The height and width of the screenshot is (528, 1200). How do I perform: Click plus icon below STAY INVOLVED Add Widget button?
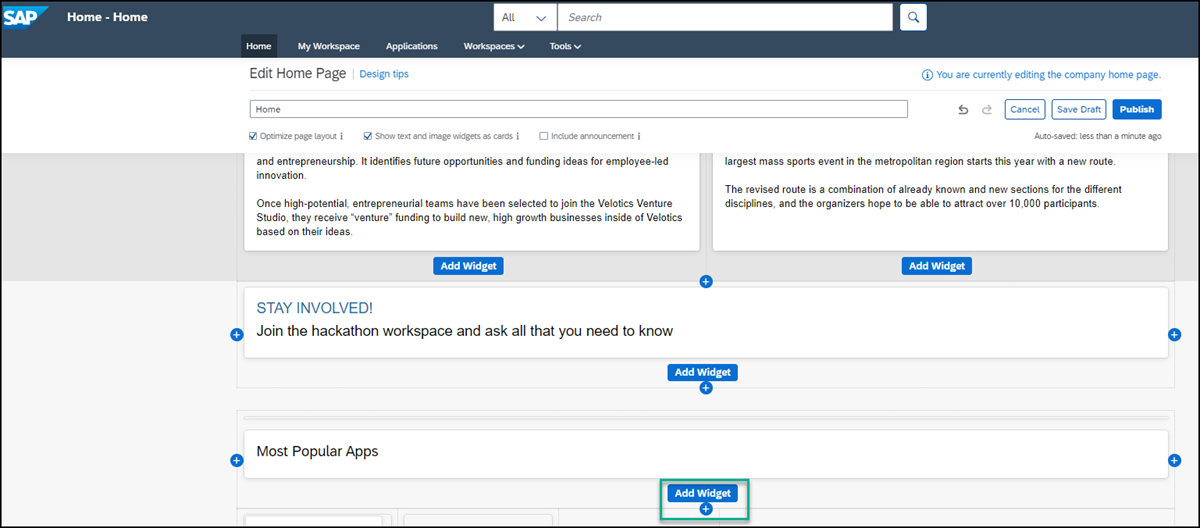pos(705,388)
